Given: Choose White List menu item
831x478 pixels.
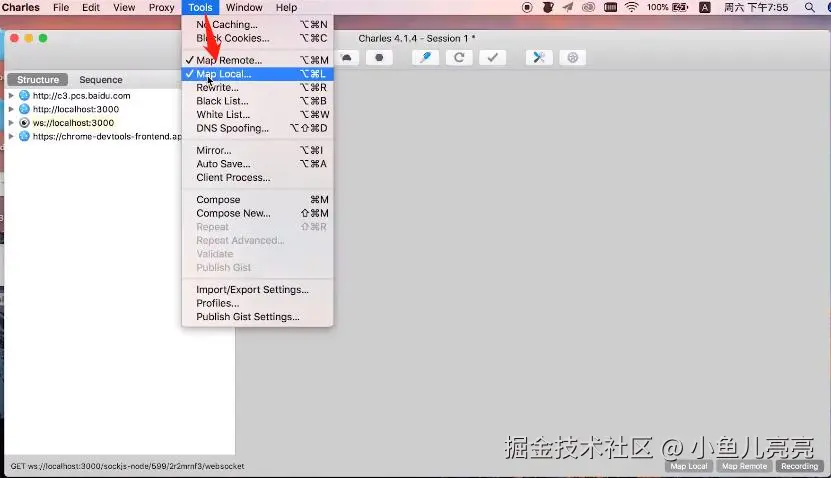Looking at the screenshot, I should (x=258, y=114).
